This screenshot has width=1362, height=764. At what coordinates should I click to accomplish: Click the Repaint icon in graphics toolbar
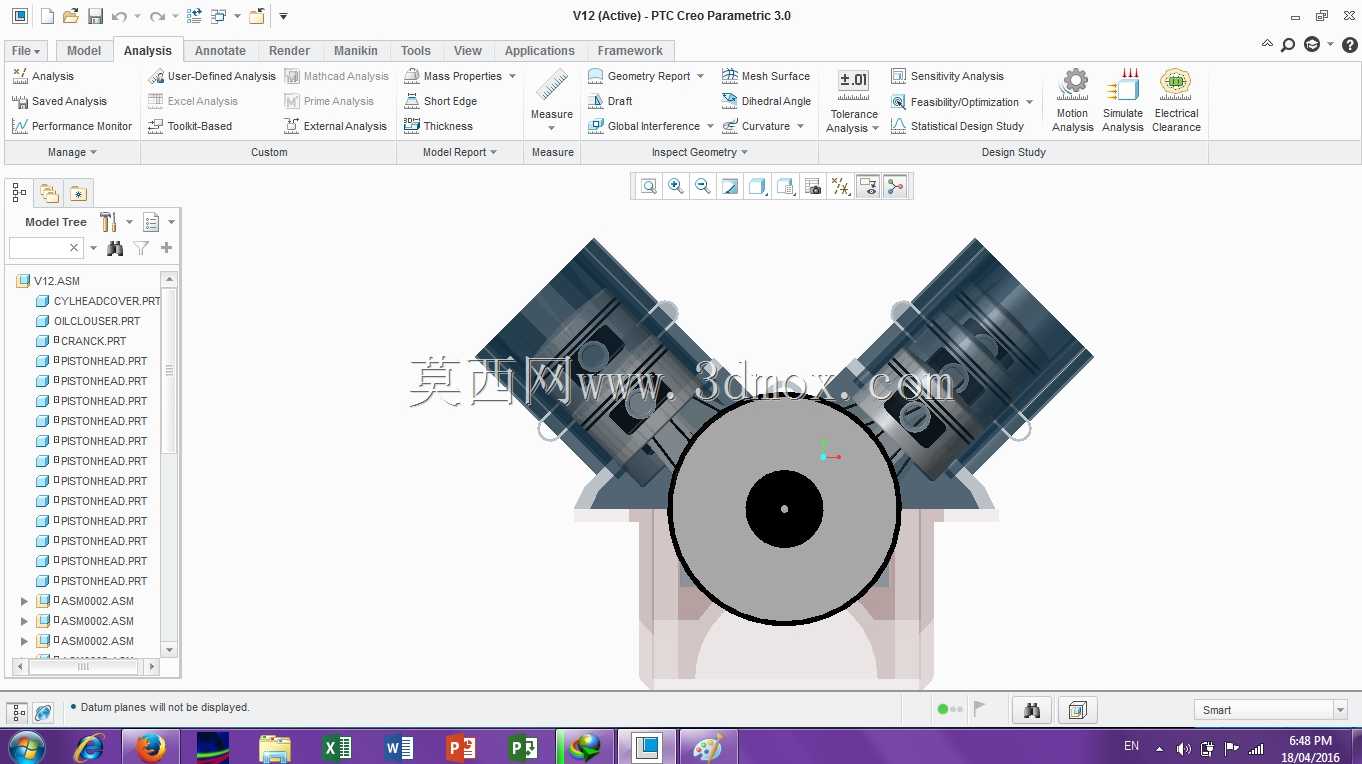(730, 186)
